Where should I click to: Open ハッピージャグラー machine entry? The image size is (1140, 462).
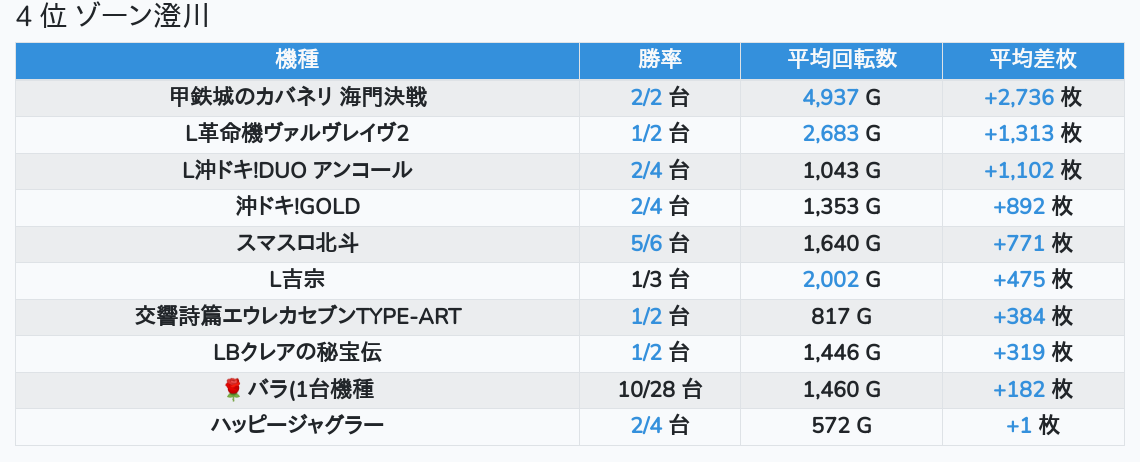coord(298,425)
